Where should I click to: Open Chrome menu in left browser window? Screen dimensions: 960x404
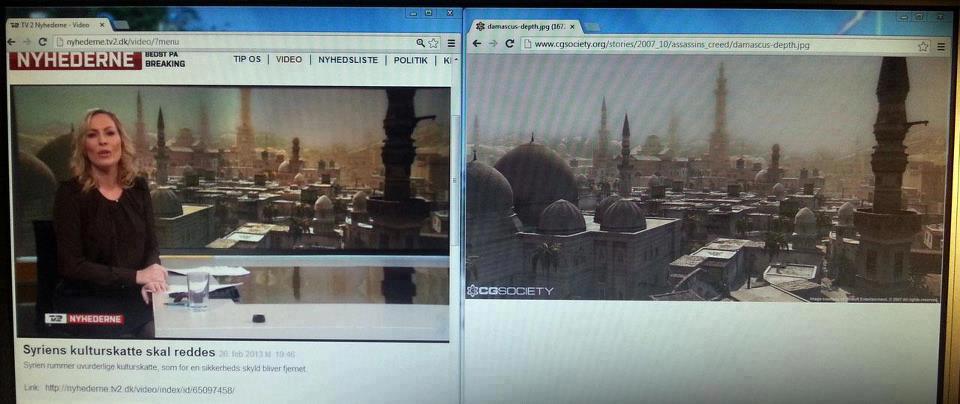click(451, 43)
